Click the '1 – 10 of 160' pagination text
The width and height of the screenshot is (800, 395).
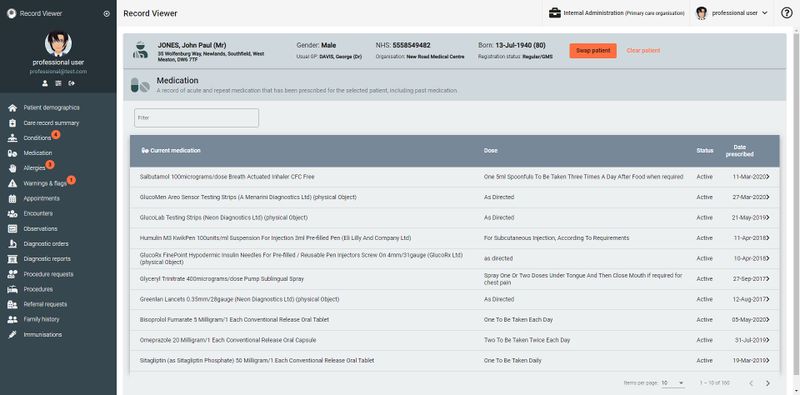click(x=714, y=383)
